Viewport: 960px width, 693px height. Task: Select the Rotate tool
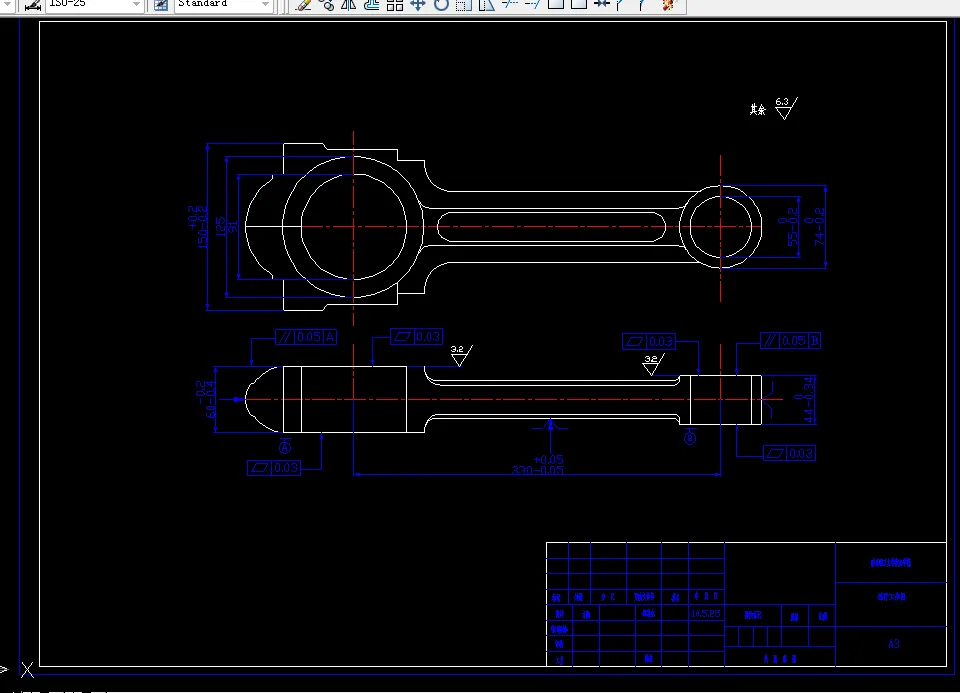441,5
